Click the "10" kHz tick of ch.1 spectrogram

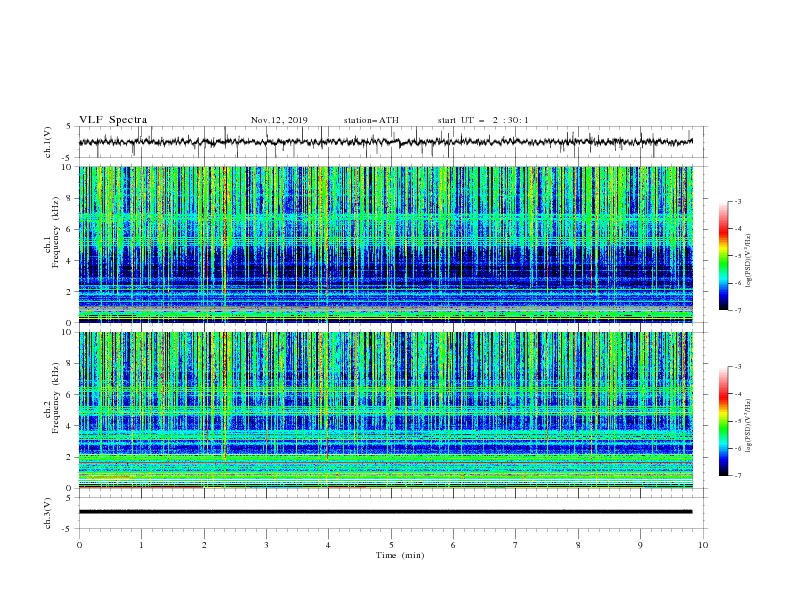67,167
